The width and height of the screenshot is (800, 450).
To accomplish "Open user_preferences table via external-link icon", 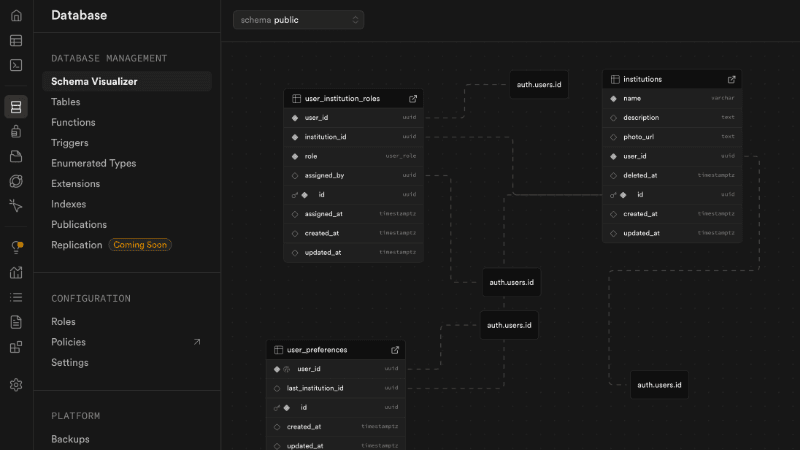I will coord(395,350).
